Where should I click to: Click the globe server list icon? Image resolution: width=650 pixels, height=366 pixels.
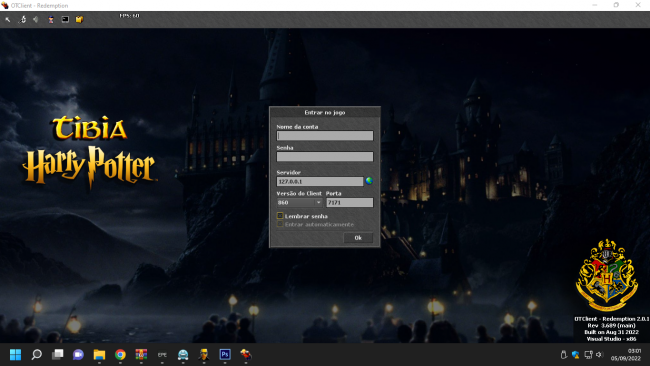tap(369, 181)
